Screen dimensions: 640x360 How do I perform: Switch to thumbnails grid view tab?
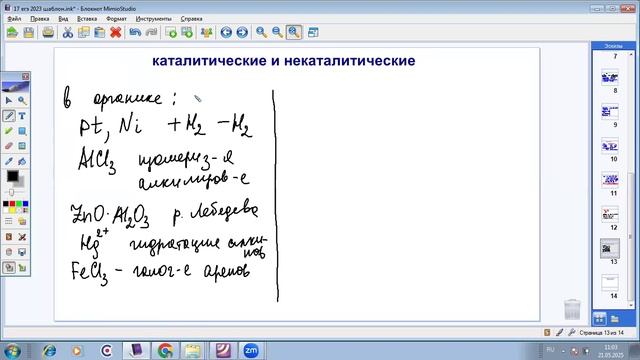click(599, 318)
